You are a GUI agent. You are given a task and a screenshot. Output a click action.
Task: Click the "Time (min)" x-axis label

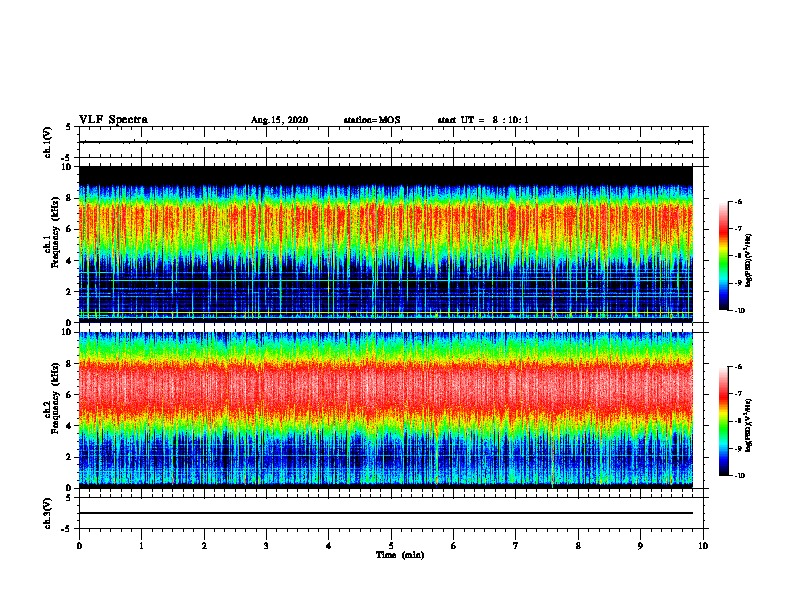tap(400, 555)
